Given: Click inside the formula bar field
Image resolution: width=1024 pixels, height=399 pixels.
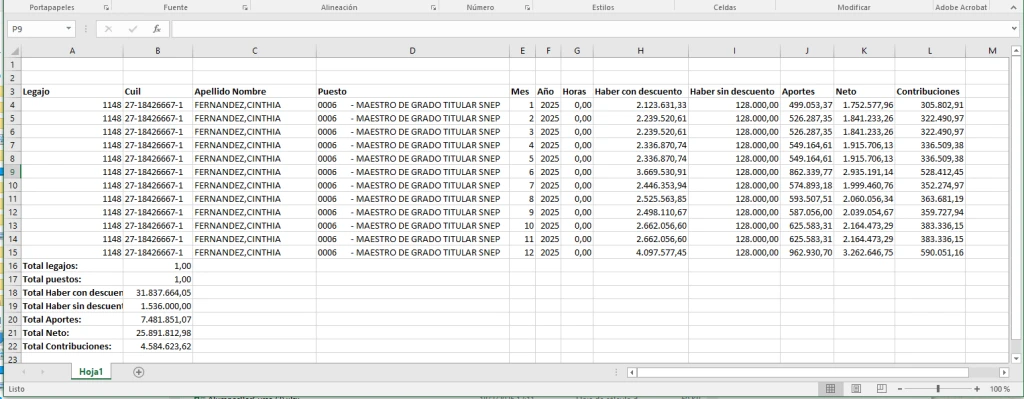Looking at the screenshot, I should click(590, 29).
